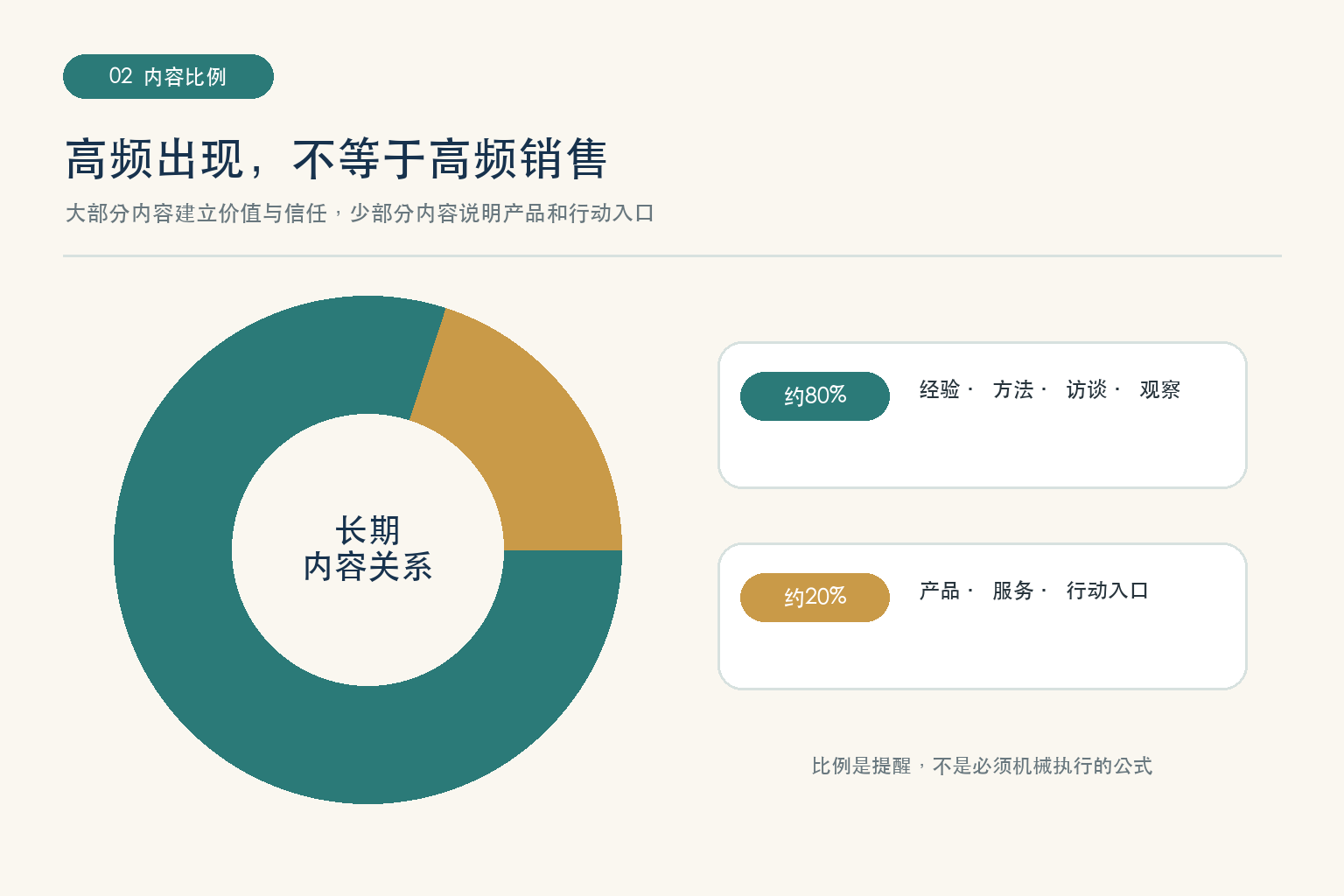Click the 访谈 keyword in the 80% card

coord(1087,389)
